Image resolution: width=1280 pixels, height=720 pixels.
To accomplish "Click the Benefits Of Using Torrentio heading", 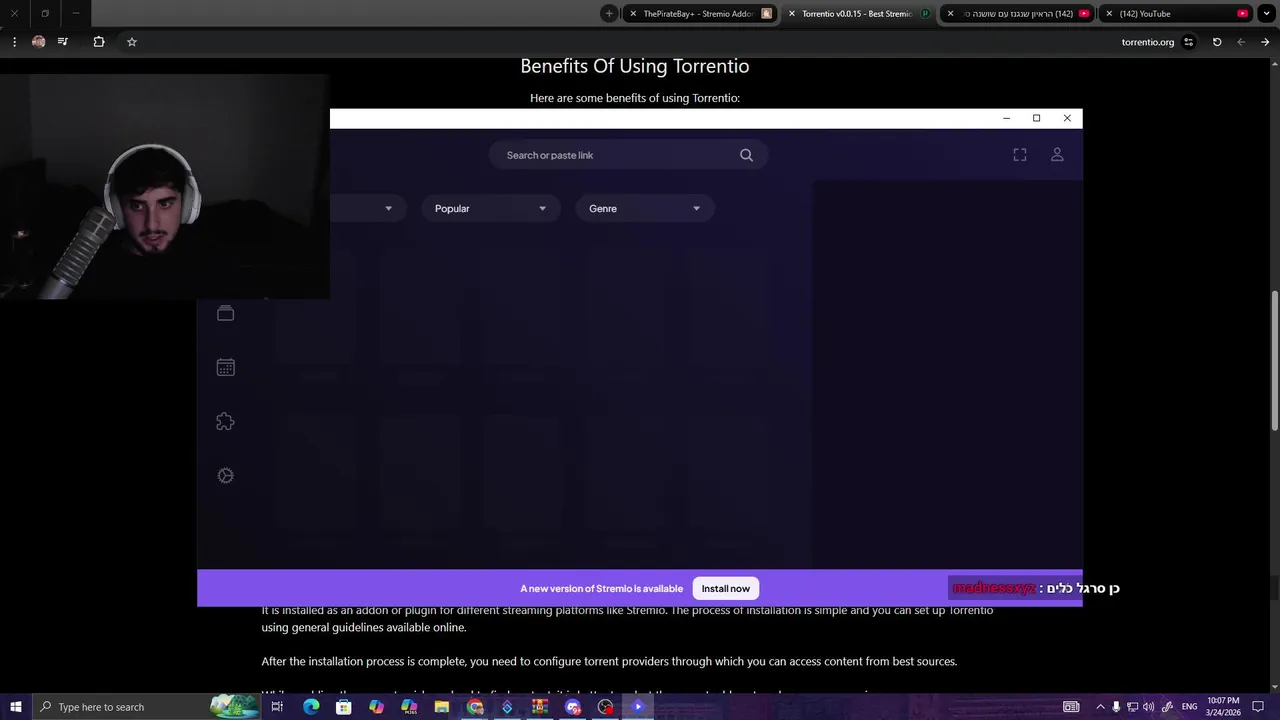I will (635, 66).
